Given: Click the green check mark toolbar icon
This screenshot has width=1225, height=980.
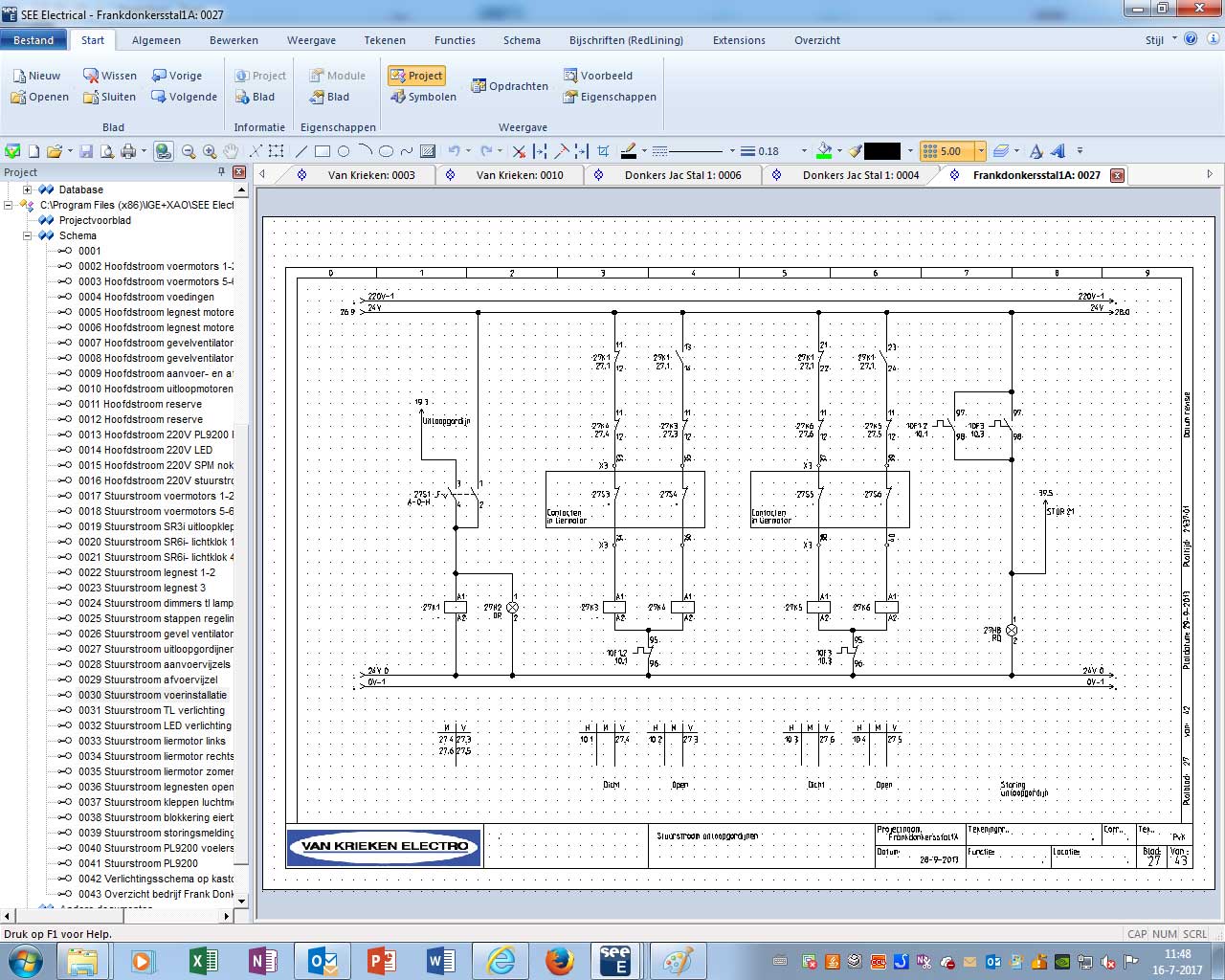Looking at the screenshot, I should click(x=12, y=151).
